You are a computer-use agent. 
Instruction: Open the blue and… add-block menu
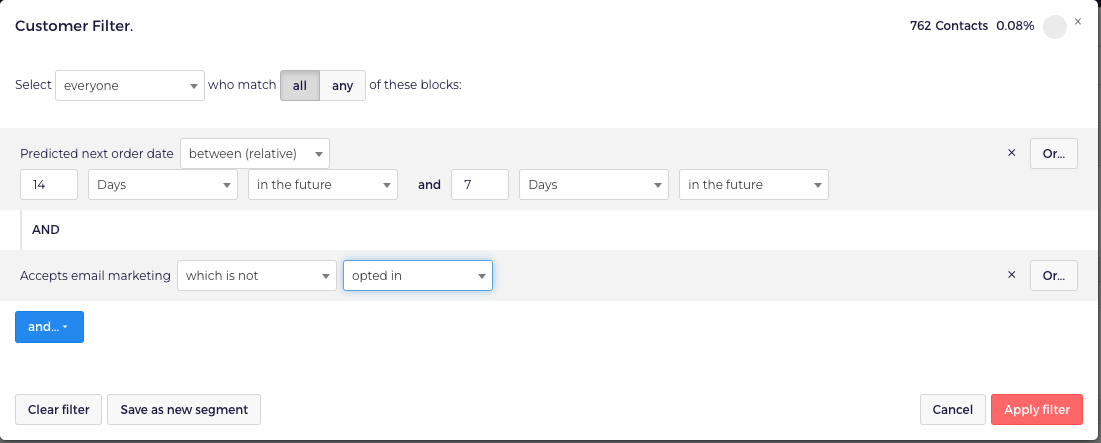[49, 327]
